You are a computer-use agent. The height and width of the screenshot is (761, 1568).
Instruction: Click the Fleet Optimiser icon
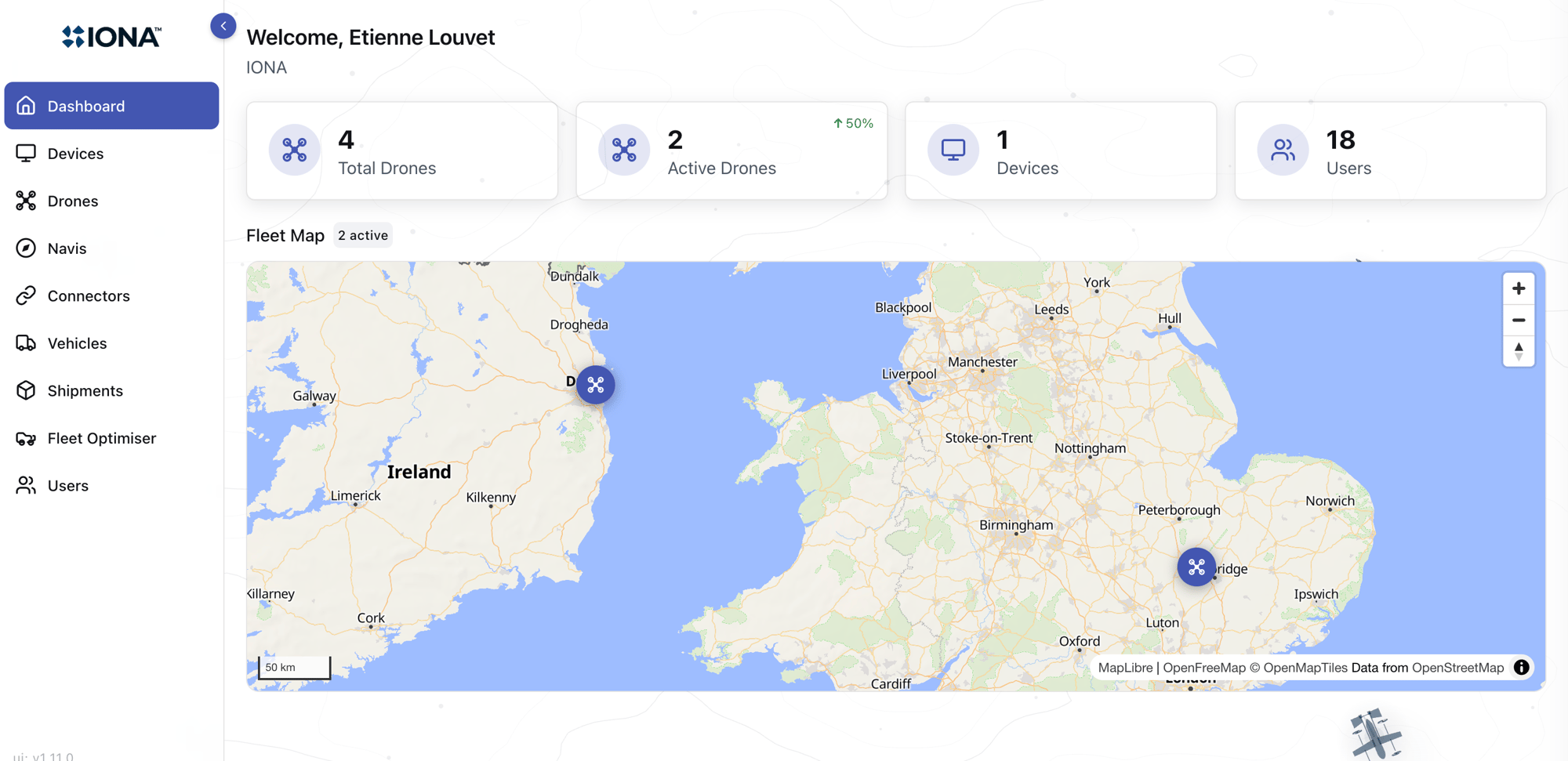tap(26, 438)
